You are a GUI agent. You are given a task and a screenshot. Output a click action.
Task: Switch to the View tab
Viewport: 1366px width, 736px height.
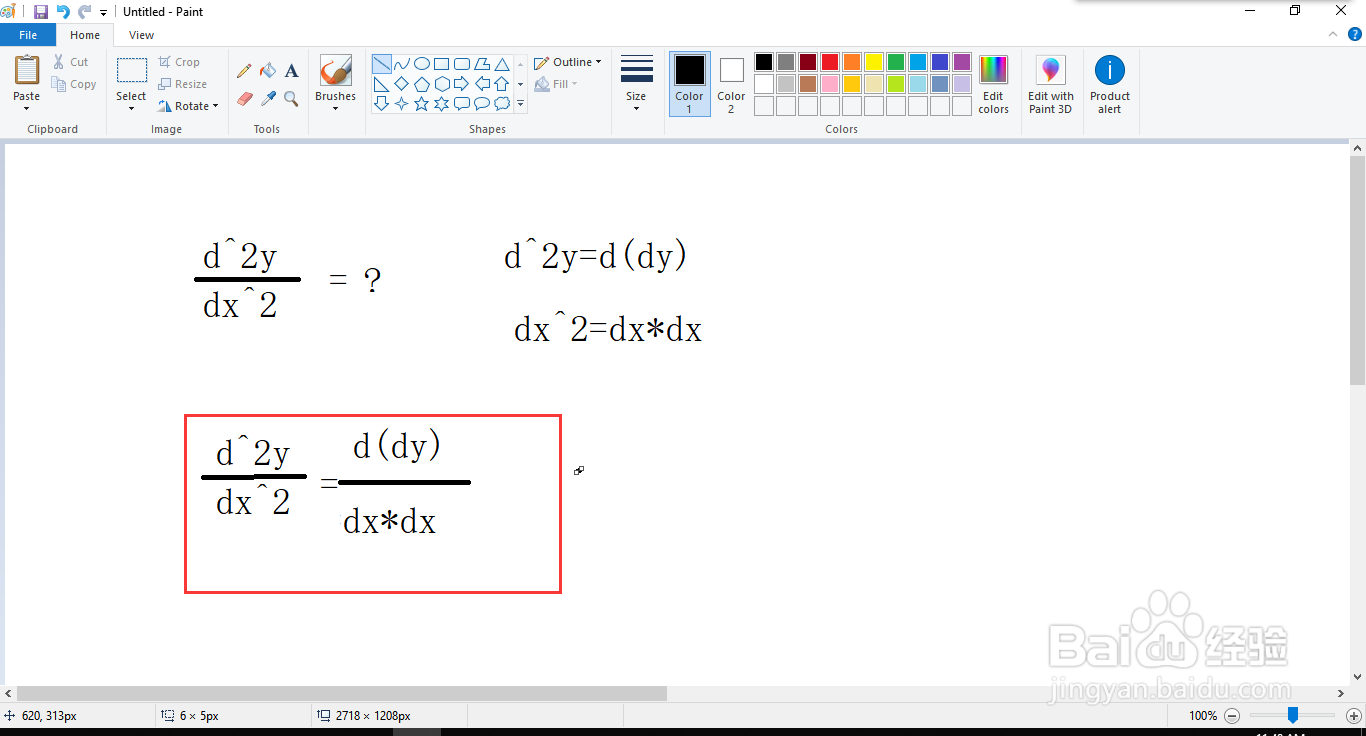(x=140, y=34)
